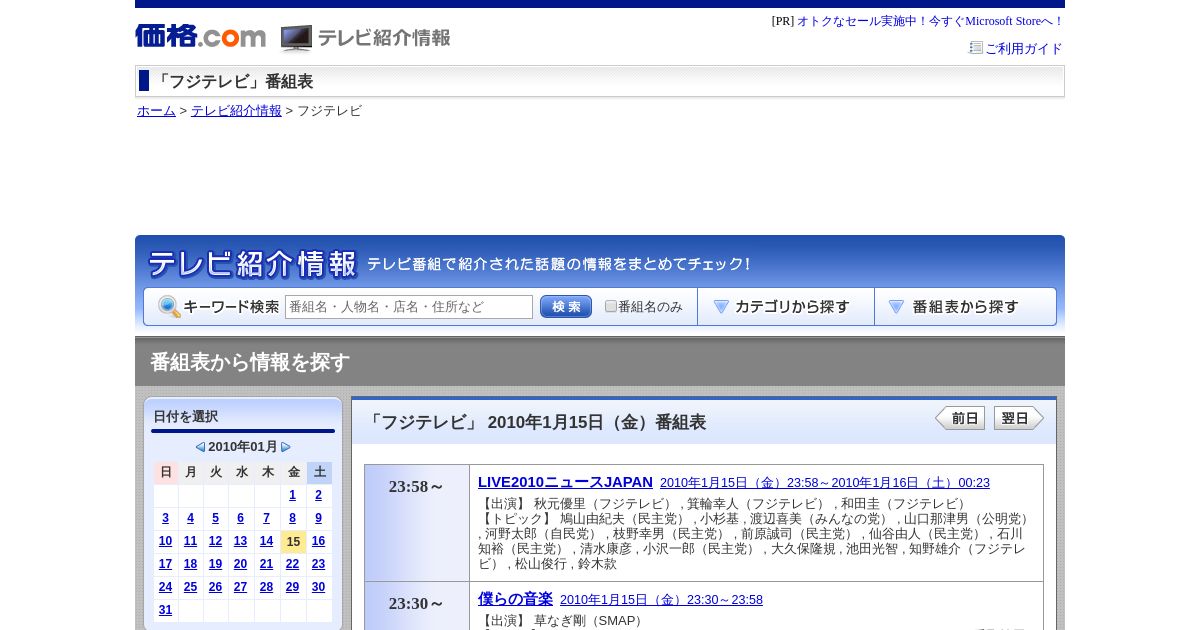The width and height of the screenshot is (1200, 630).
Task: Select January 31 in calendar
Action: 165,610
